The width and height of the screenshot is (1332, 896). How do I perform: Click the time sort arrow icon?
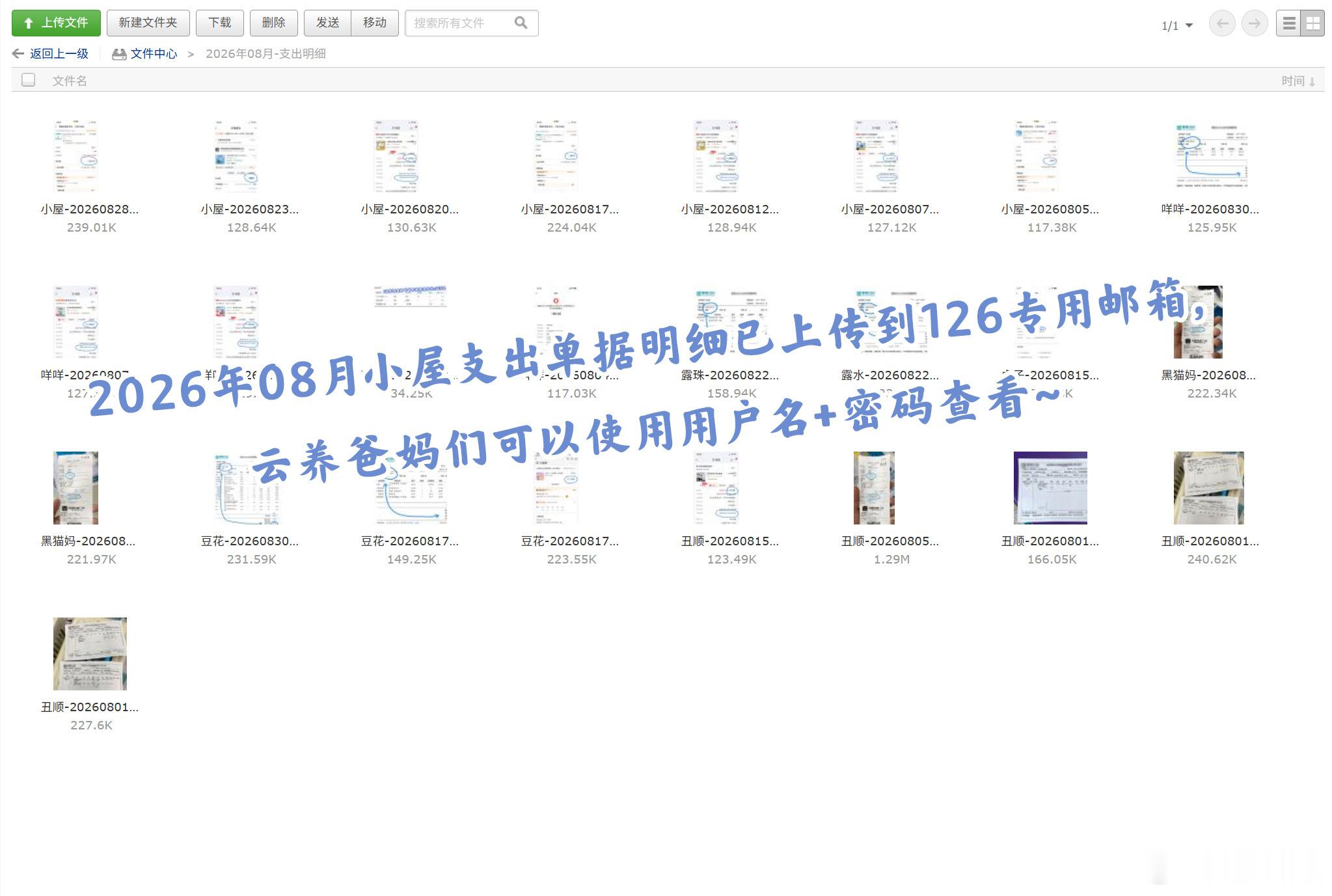1312,82
